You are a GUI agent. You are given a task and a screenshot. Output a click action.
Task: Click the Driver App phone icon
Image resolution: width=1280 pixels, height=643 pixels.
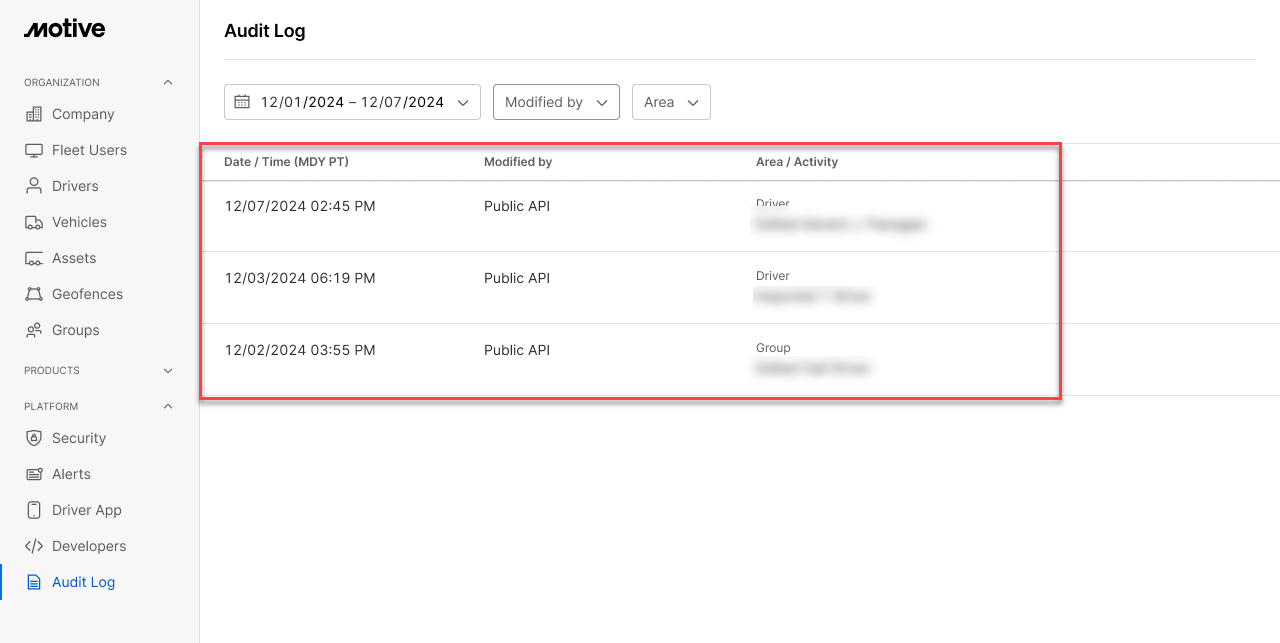tap(34, 510)
